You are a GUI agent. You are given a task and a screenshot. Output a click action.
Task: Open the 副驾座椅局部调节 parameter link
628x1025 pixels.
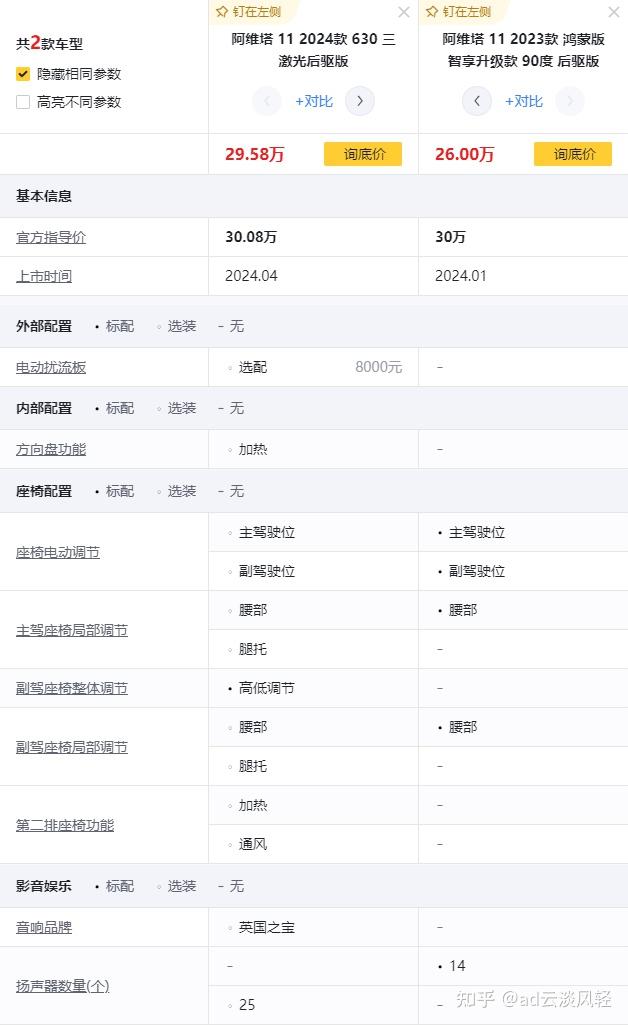click(72, 747)
